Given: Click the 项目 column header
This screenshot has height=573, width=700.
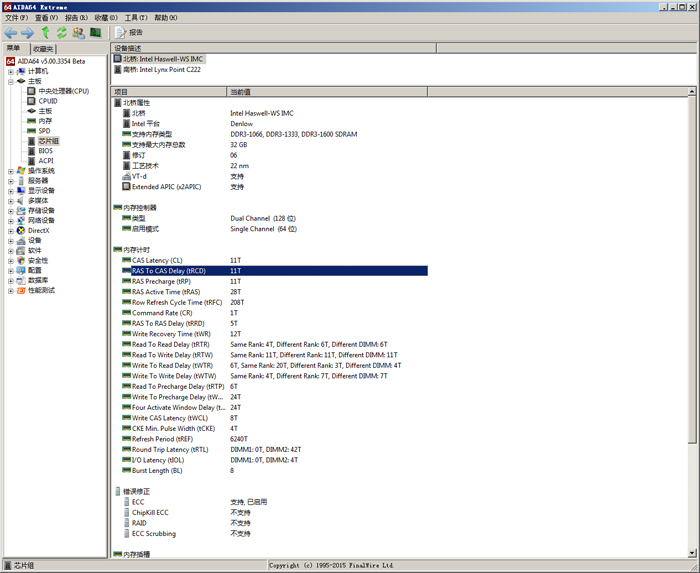Looking at the screenshot, I should pos(169,92).
